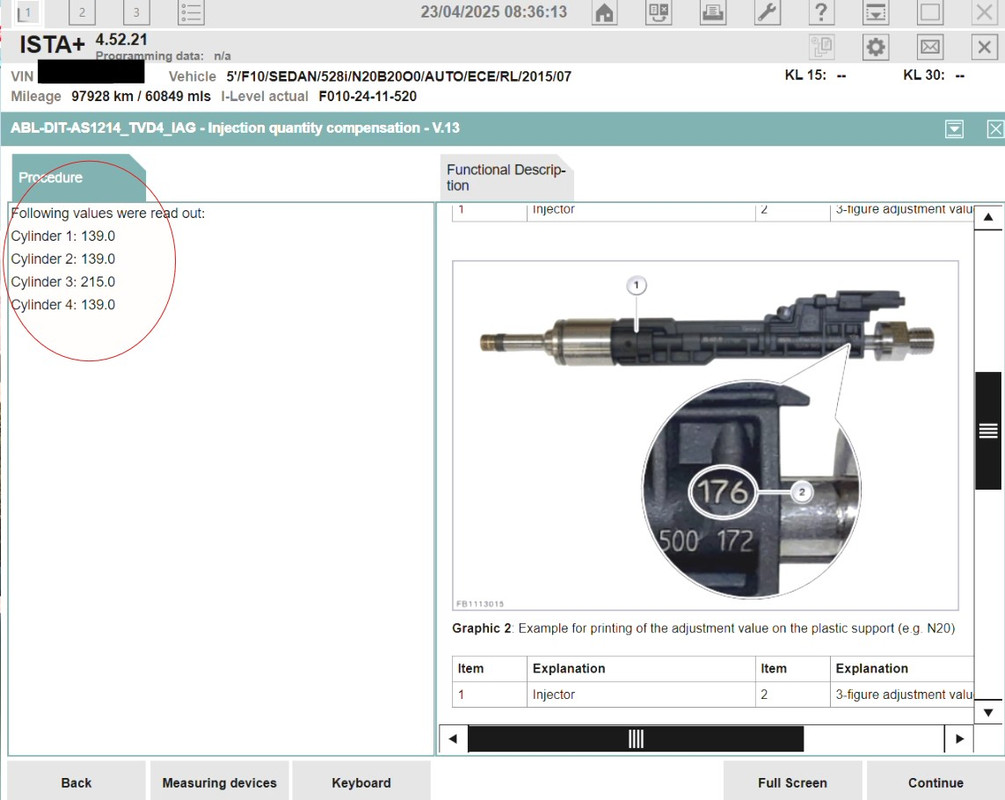Click the horizontal scrollbar thumb
This screenshot has width=1005, height=800.
tap(635, 738)
